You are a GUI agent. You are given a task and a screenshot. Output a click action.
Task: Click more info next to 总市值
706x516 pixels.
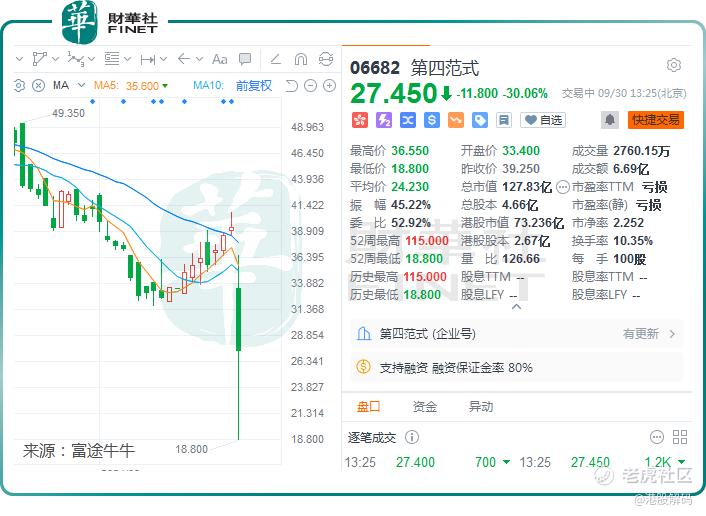point(563,187)
